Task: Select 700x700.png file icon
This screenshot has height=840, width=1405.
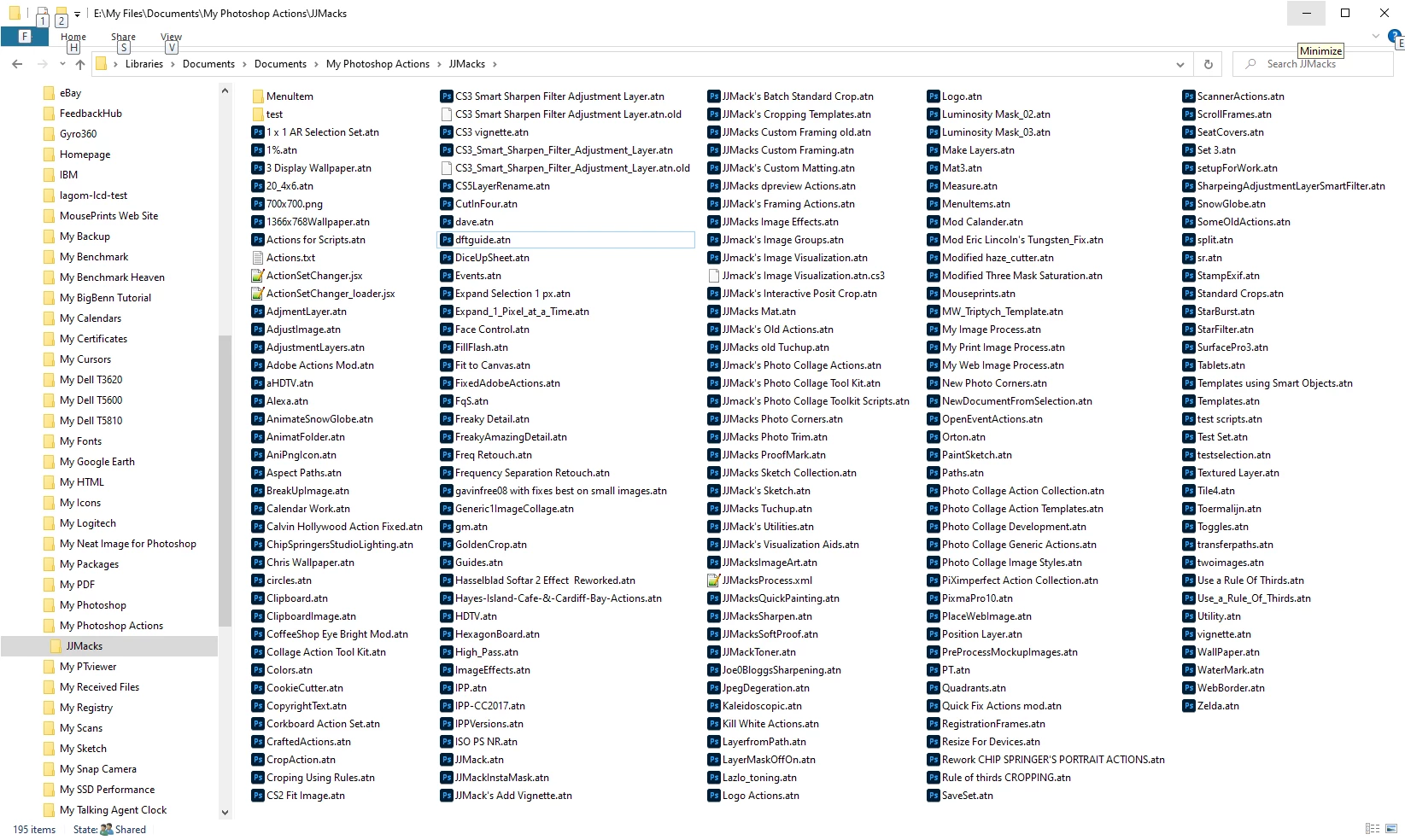Action: click(258, 204)
